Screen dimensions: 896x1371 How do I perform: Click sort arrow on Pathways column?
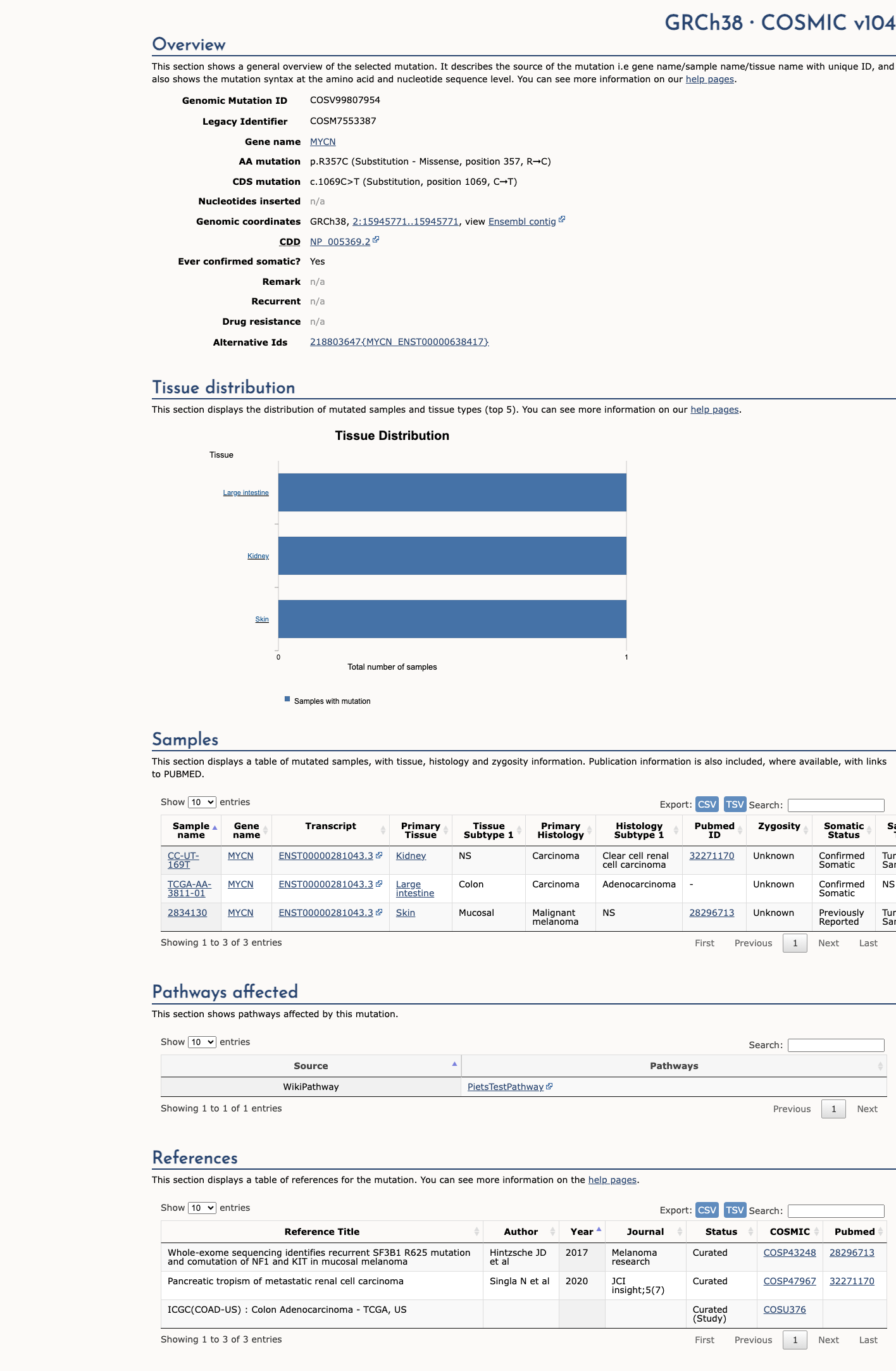pos(880,1067)
